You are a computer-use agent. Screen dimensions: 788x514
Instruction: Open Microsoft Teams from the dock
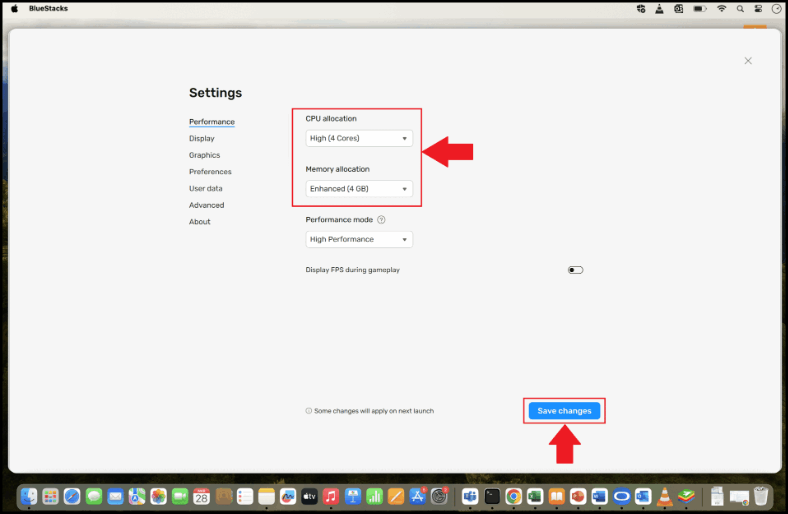point(470,497)
